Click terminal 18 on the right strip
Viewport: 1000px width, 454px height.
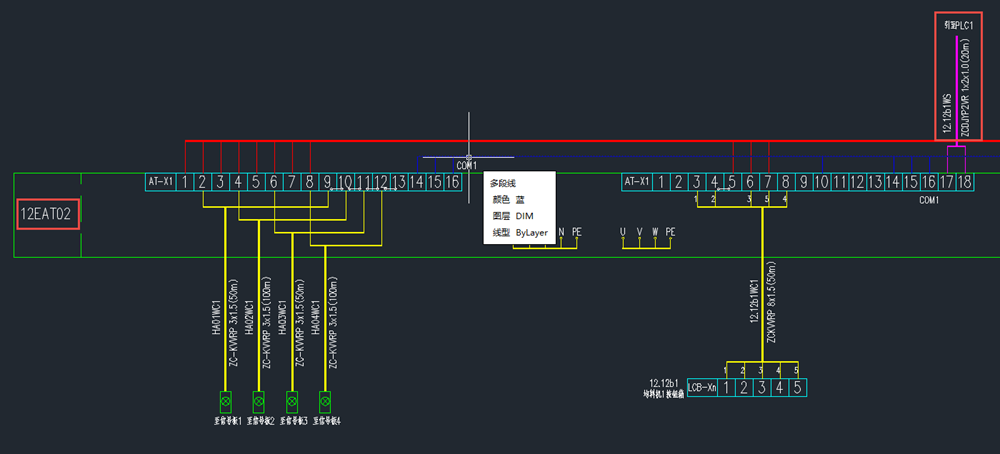pyautogui.click(x=964, y=182)
